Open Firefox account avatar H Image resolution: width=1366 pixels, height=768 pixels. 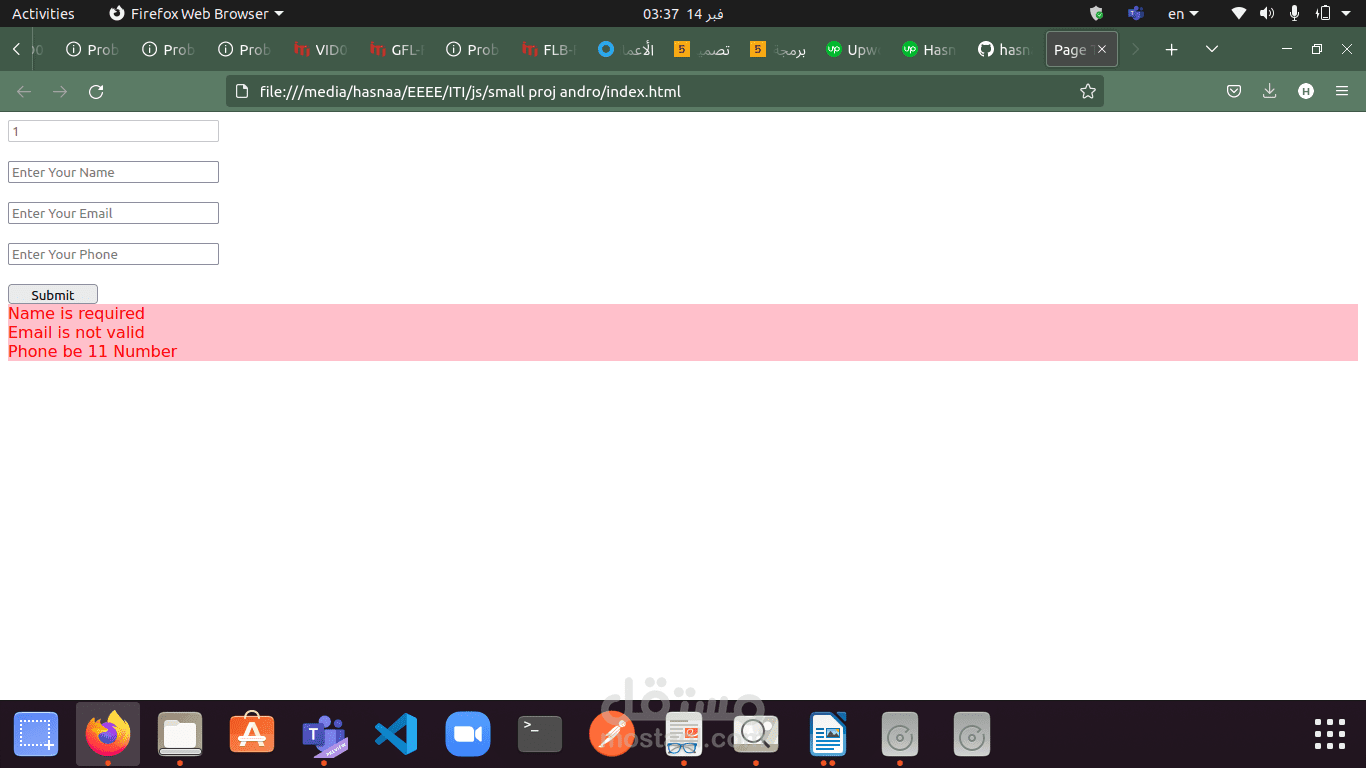point(1306,92)
